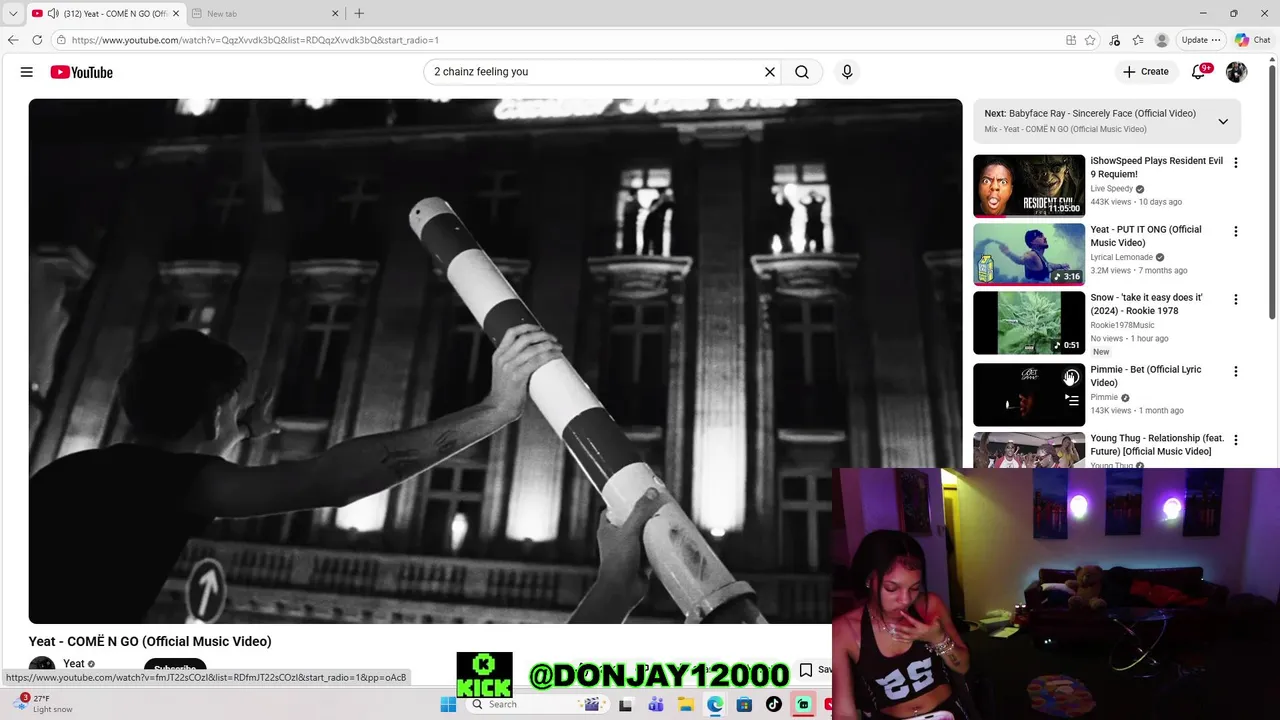
Task: Open options for Young Thug Relationship video
Action: coord(1235,440)
